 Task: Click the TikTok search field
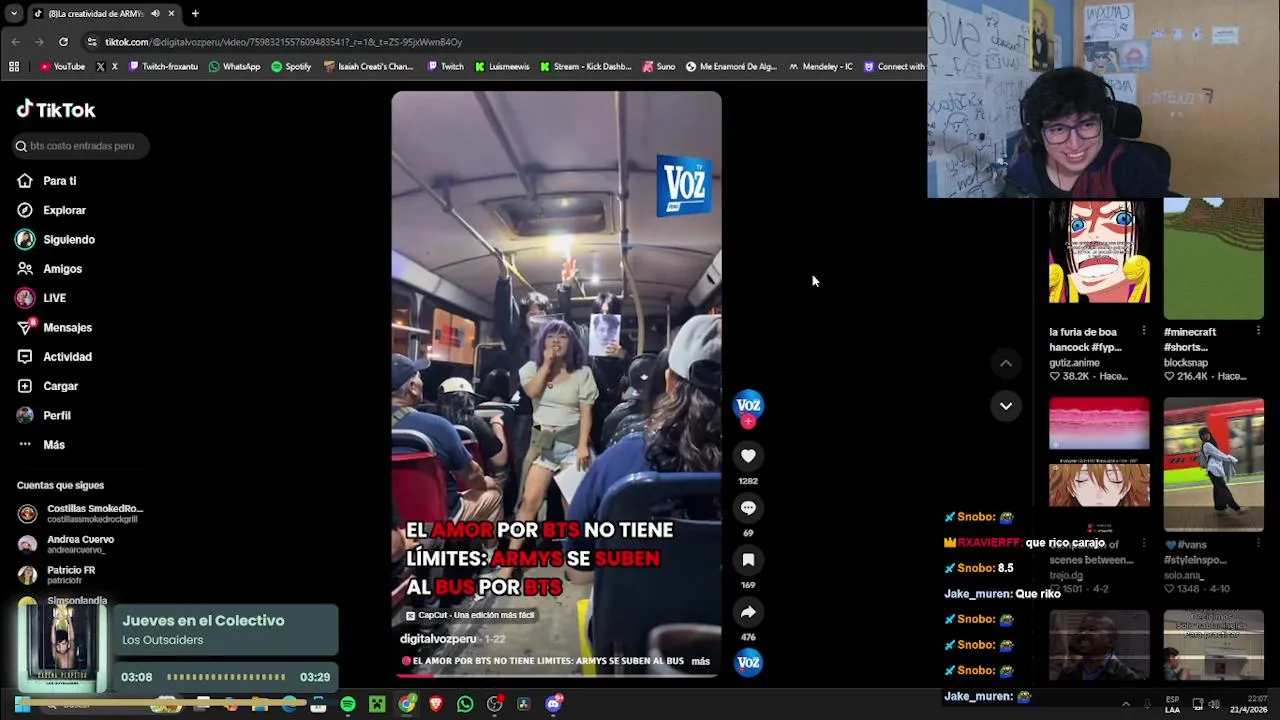click(x=81, y=146)
